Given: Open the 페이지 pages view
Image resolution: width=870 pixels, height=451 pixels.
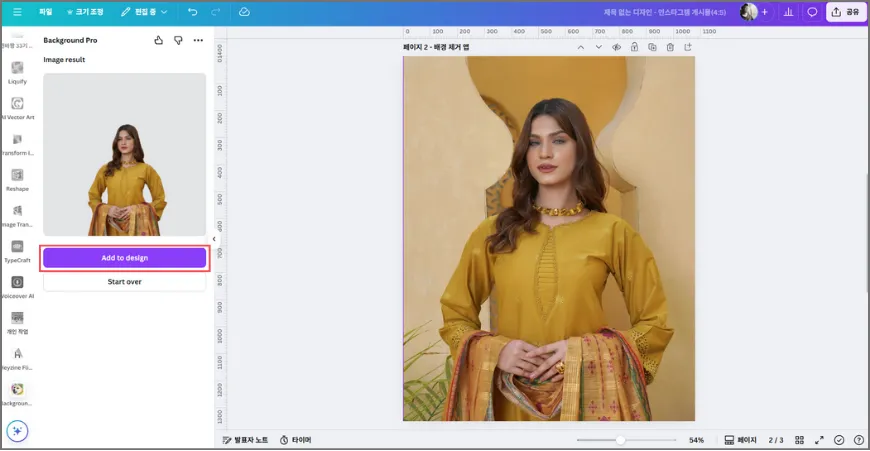Looking at the screenshot, I should pos(740,440).
